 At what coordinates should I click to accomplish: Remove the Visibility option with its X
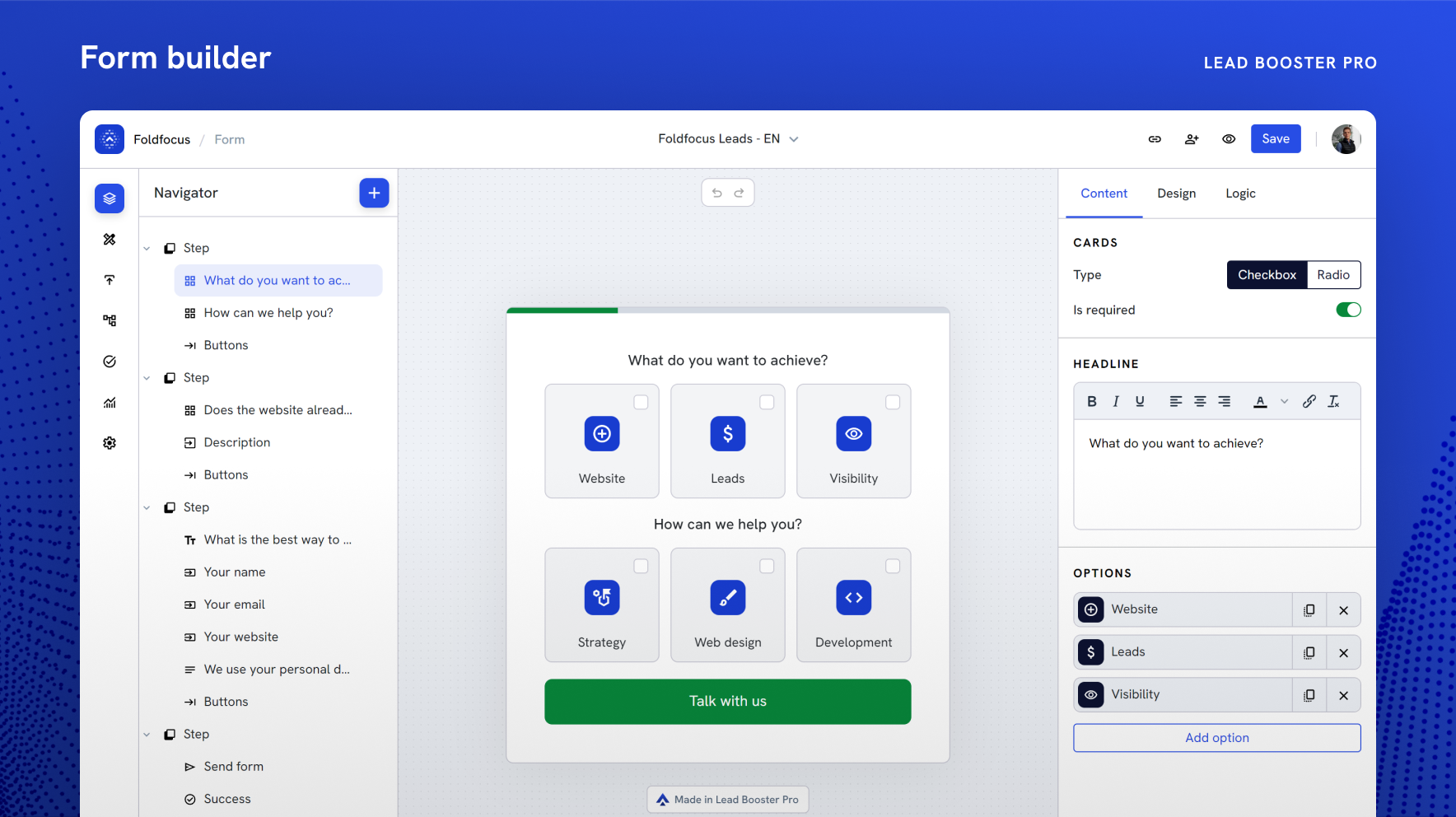tap(1343, 694)
